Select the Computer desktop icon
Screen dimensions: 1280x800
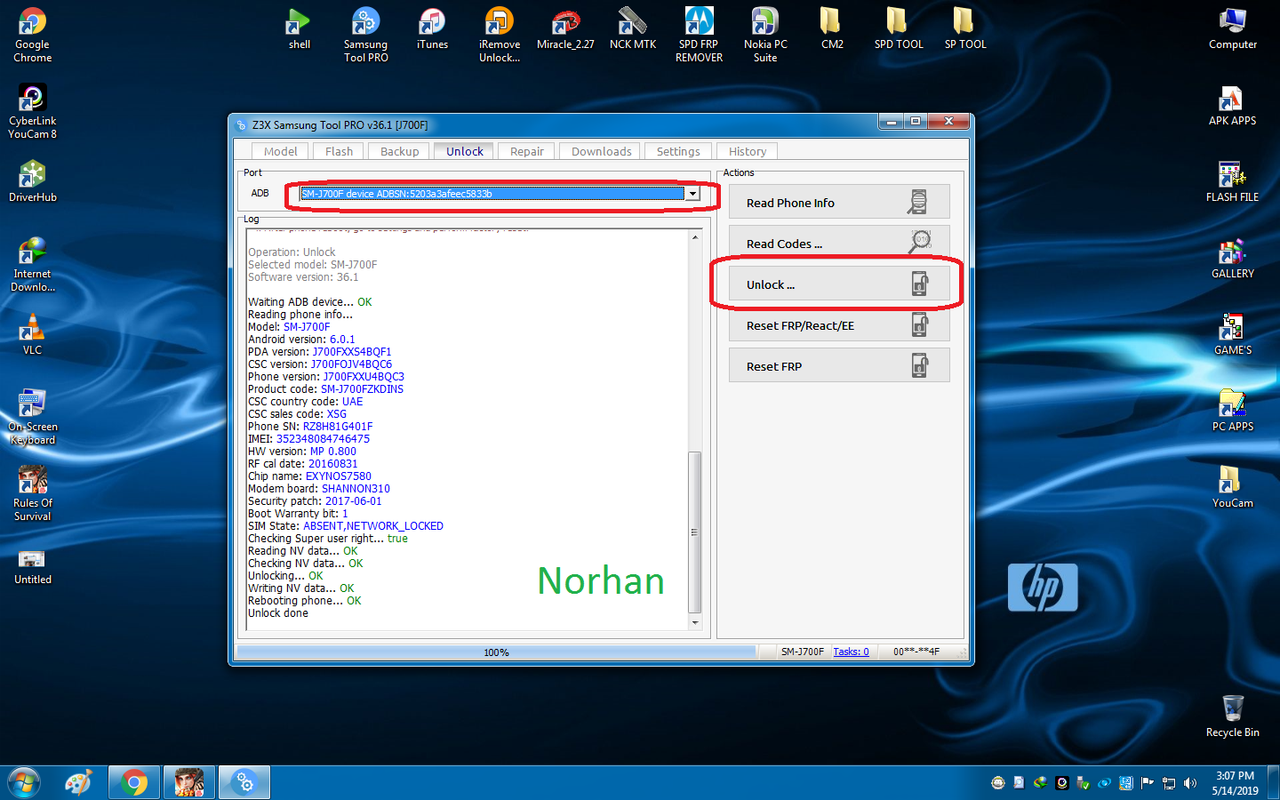(x=1233, y=29)
